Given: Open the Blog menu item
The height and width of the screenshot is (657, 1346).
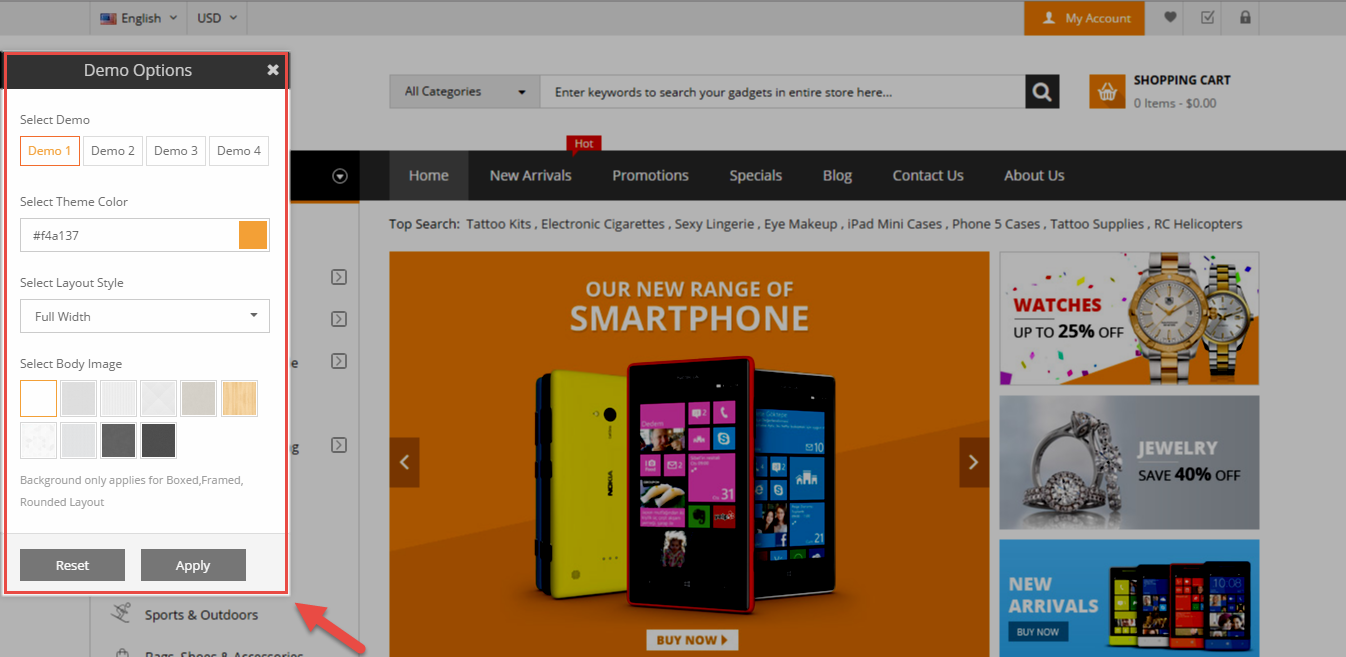Looking at the screenshot, I should click(837, 176).
